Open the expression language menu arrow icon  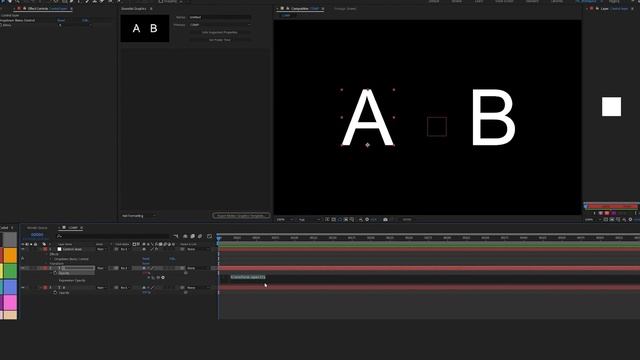163,278
